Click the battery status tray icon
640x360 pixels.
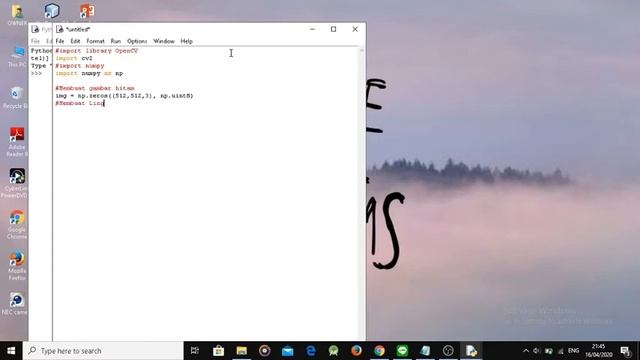549,351
